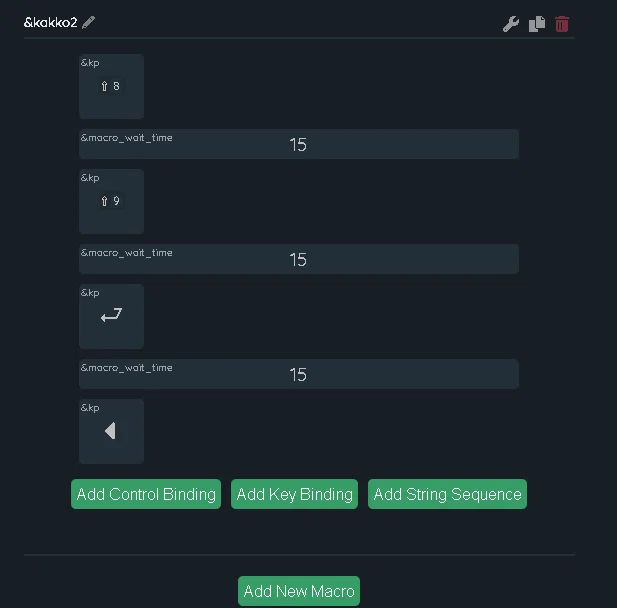Screen dimensions: 617x608
Task: Click the &kp label above Shift+8
Action: pos(90,63)
